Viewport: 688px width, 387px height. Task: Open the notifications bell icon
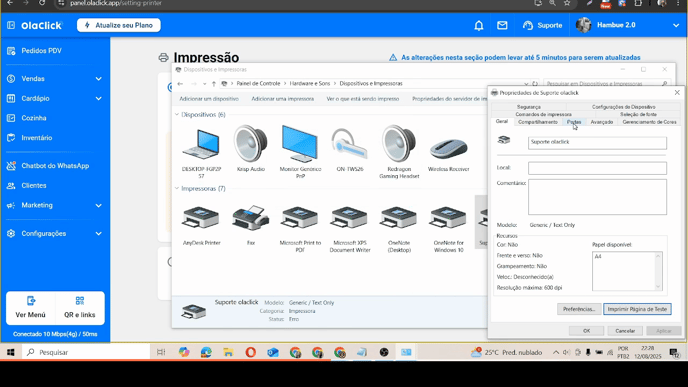[479, 25]
